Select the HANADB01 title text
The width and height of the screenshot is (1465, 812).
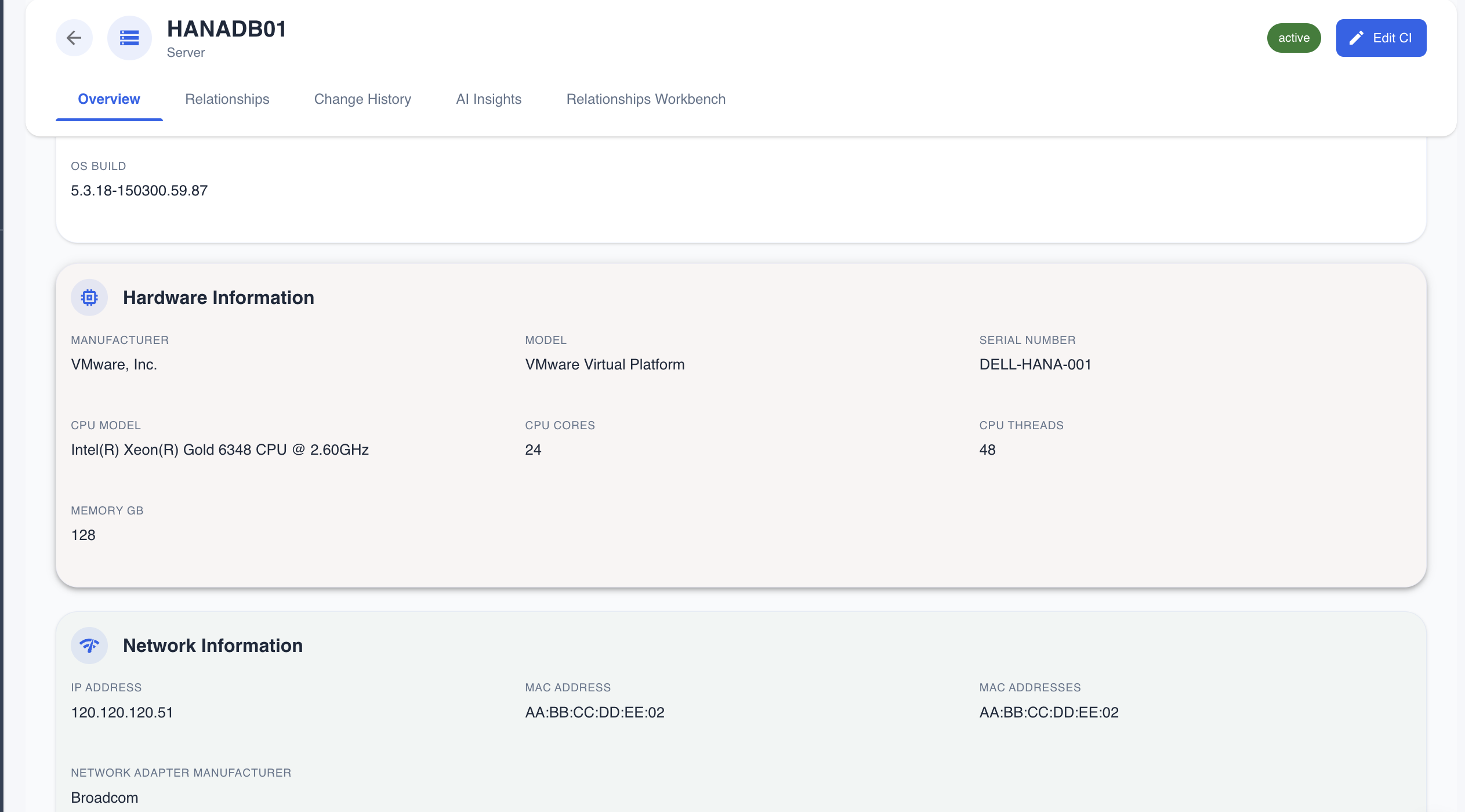227,29
